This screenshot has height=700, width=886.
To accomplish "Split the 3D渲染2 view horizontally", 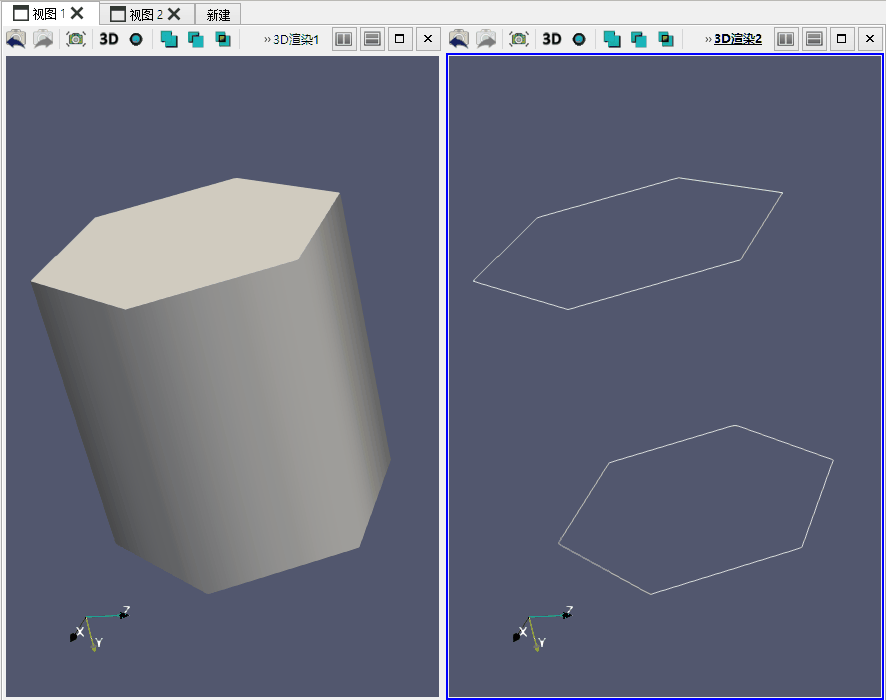I will pyautogui.click(x=786, y=39).
